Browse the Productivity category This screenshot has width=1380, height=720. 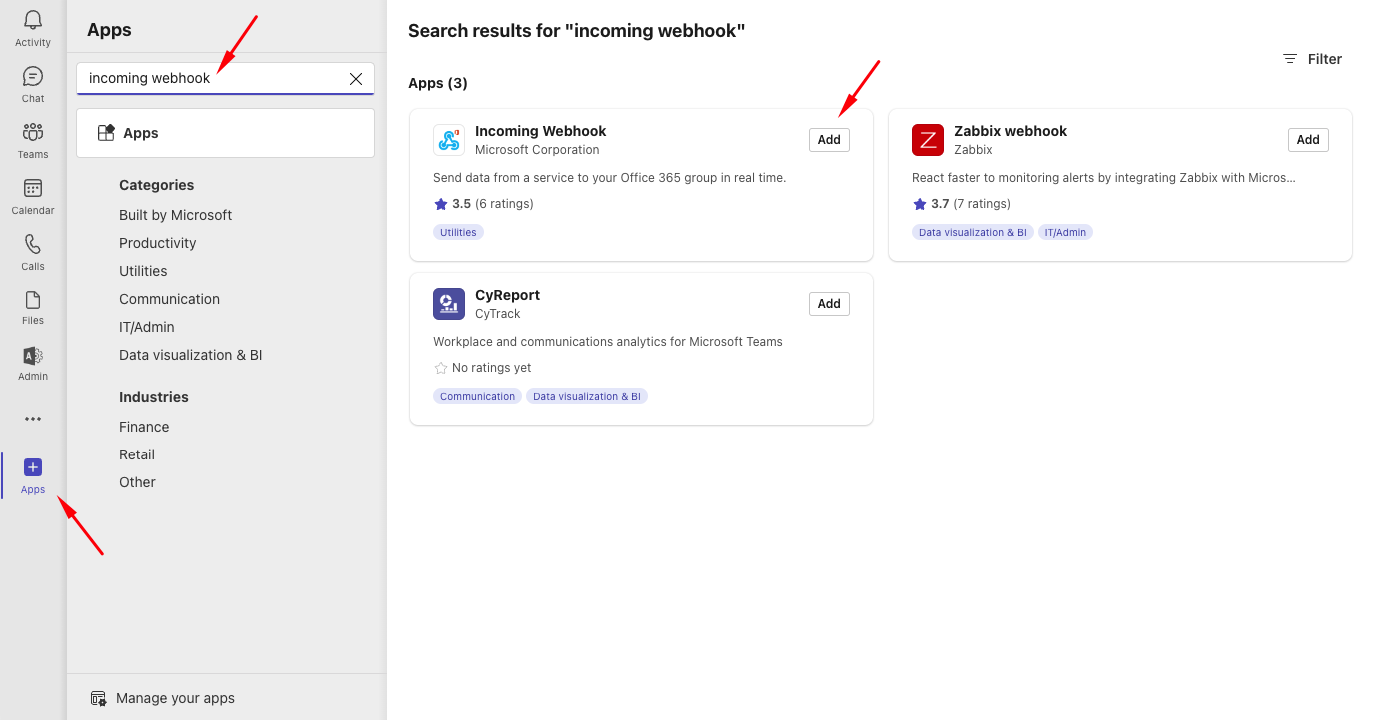click(158, 243)
